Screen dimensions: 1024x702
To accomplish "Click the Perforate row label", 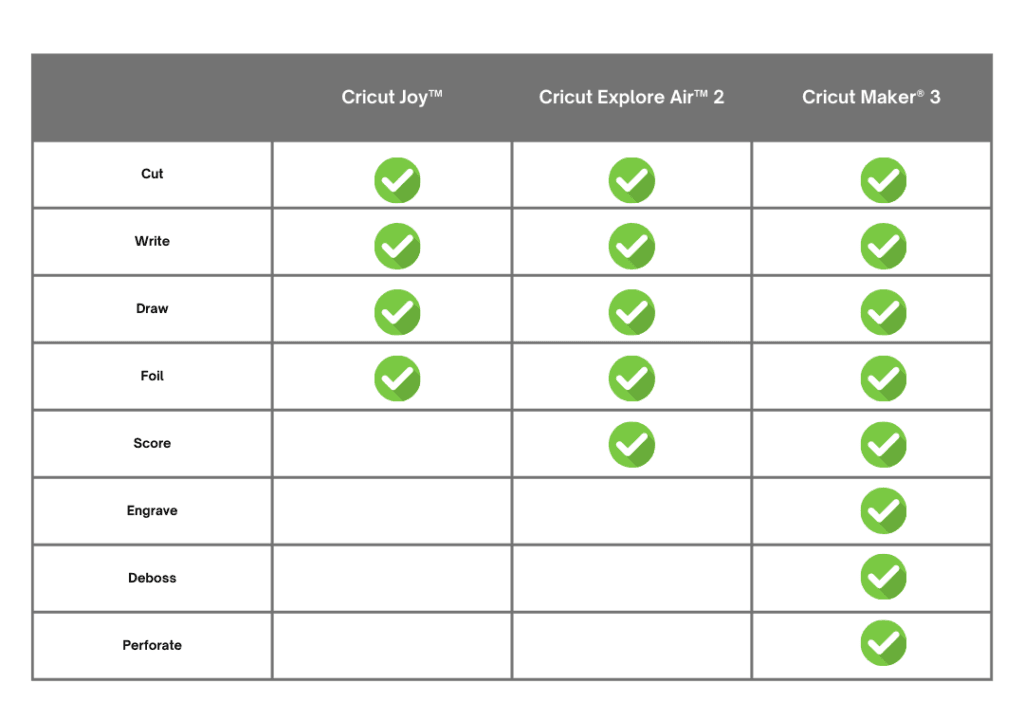I will point(152,646).
